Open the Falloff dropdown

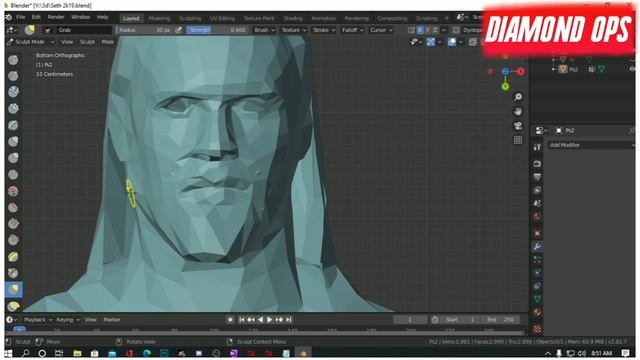[352, 30]
